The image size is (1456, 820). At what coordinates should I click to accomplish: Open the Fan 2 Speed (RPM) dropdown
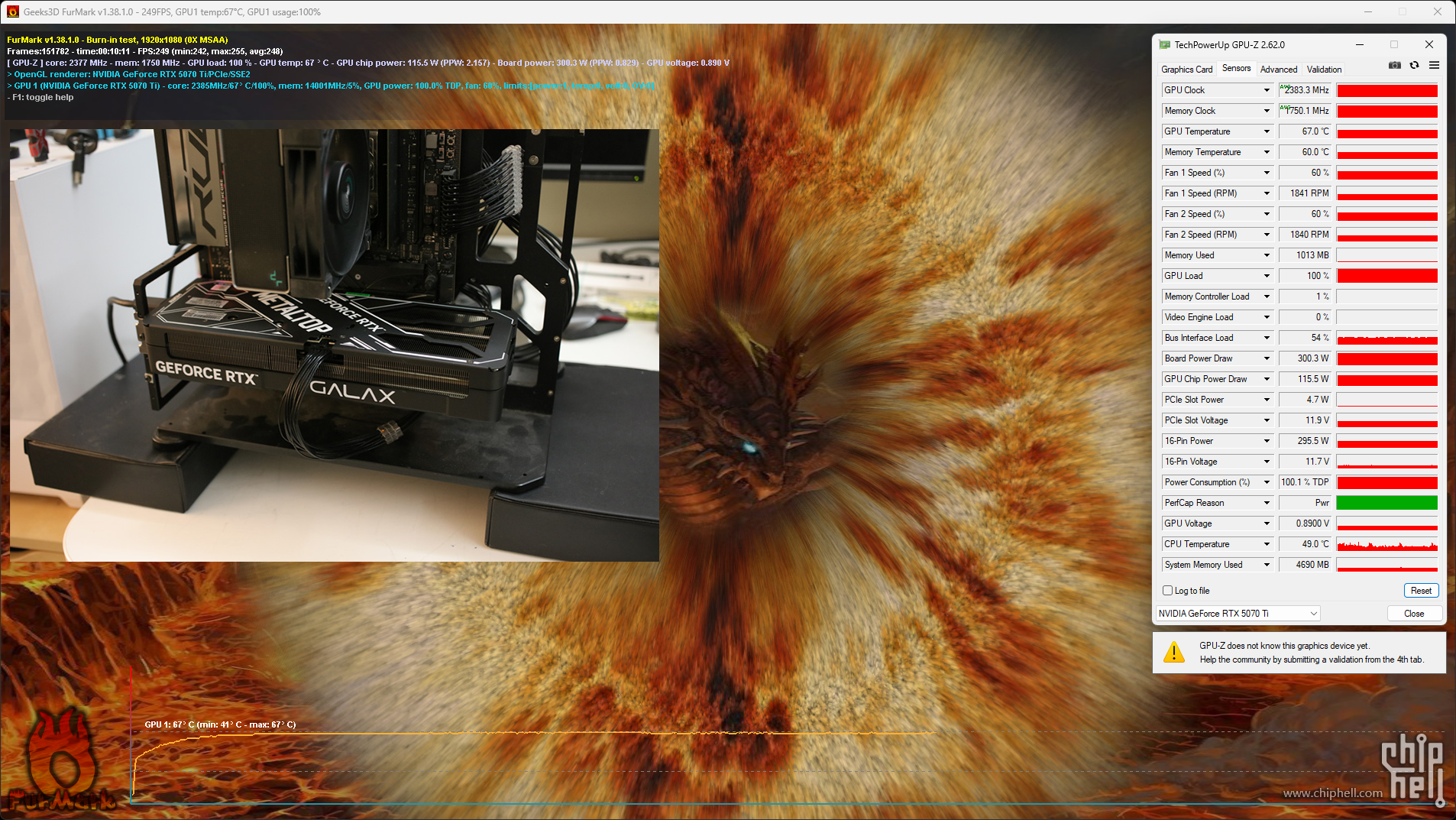click(x=1267, y=235)
